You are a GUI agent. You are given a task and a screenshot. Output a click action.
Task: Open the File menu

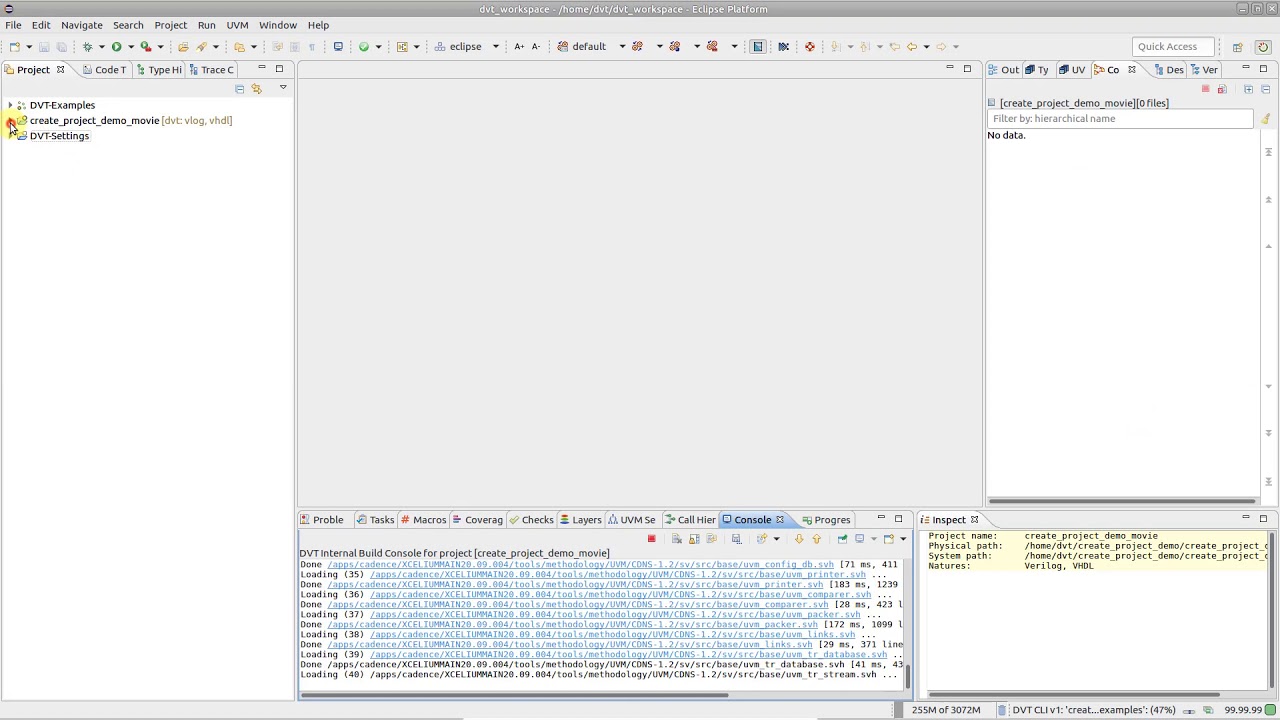13,25
